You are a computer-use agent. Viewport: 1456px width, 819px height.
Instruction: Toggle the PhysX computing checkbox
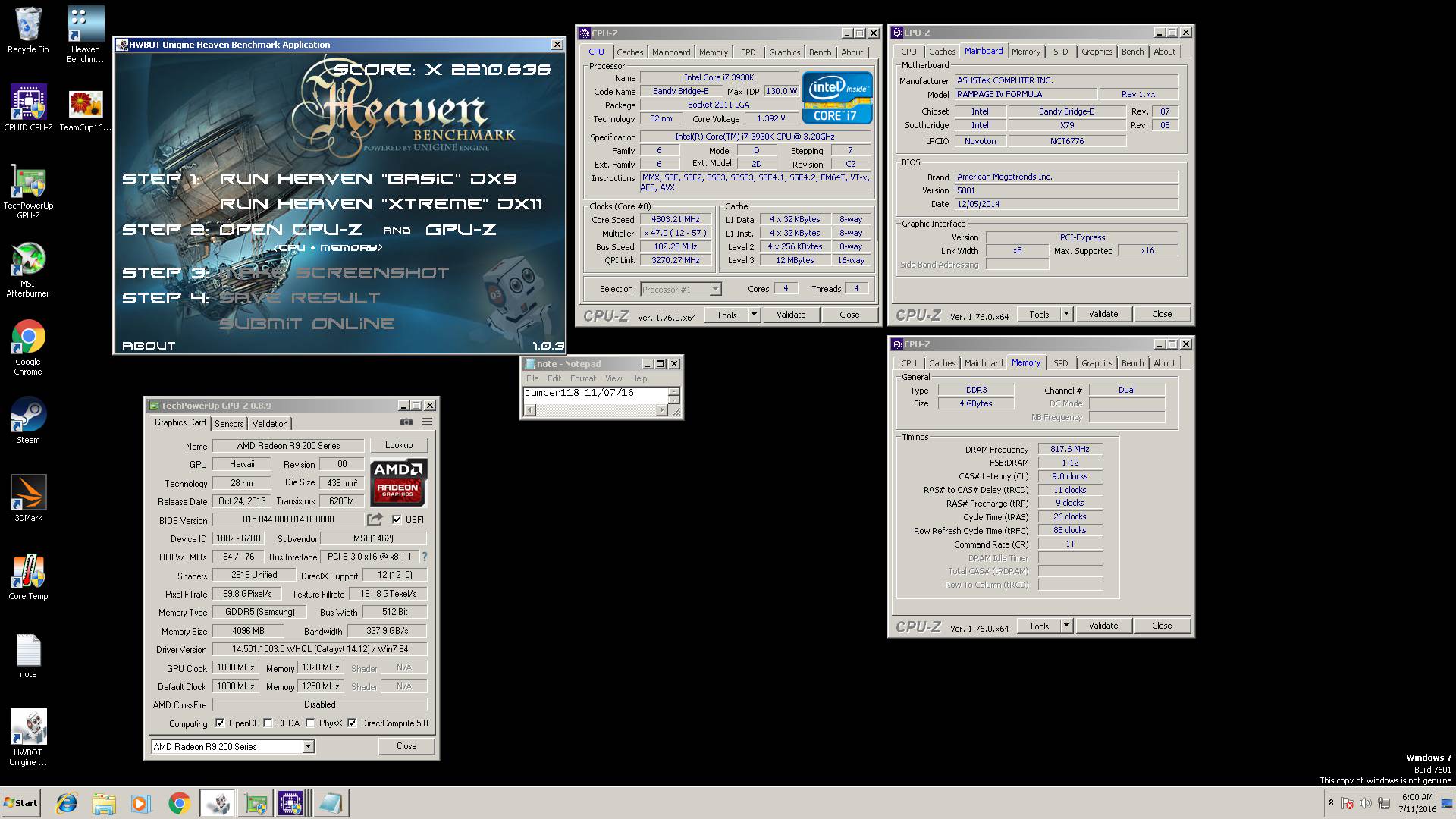pyautogui.click(x=310, y=723)
